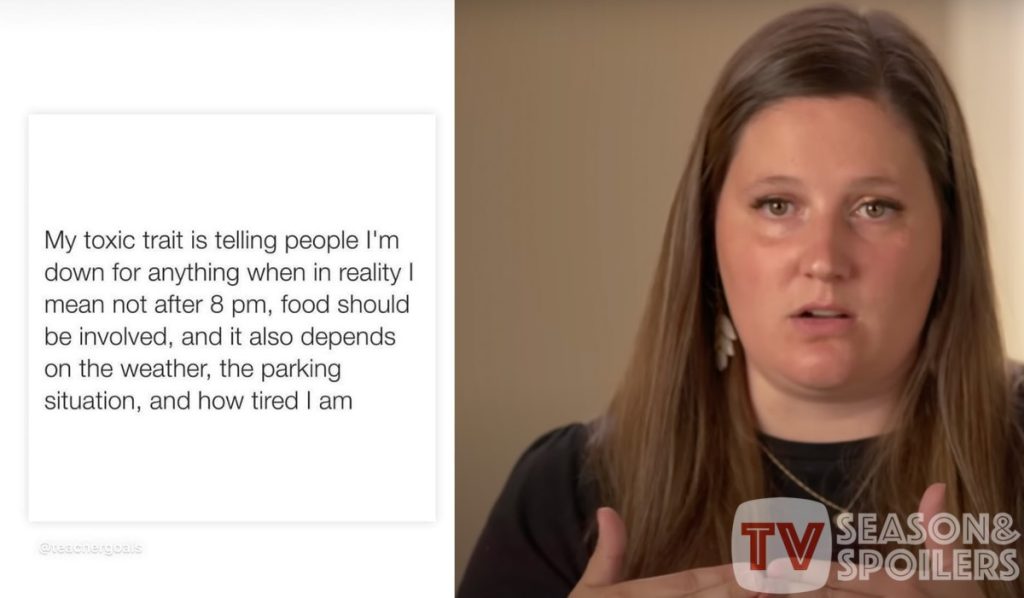Click the woman's open mouth
Viewport: 1024px width, 598px height.
(822, 314)
